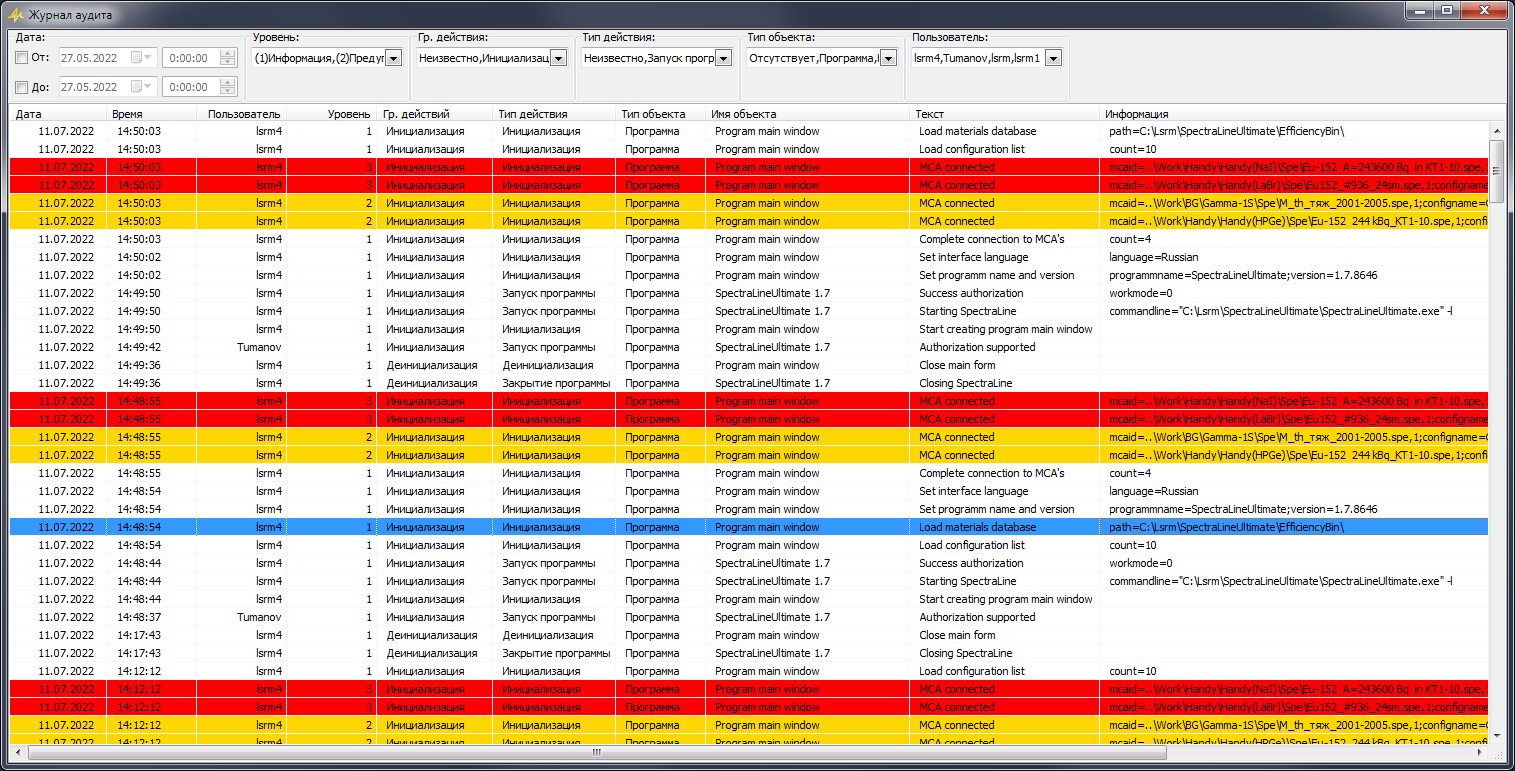
Task: Click the От time input field
Action: (x=190, y=58)
